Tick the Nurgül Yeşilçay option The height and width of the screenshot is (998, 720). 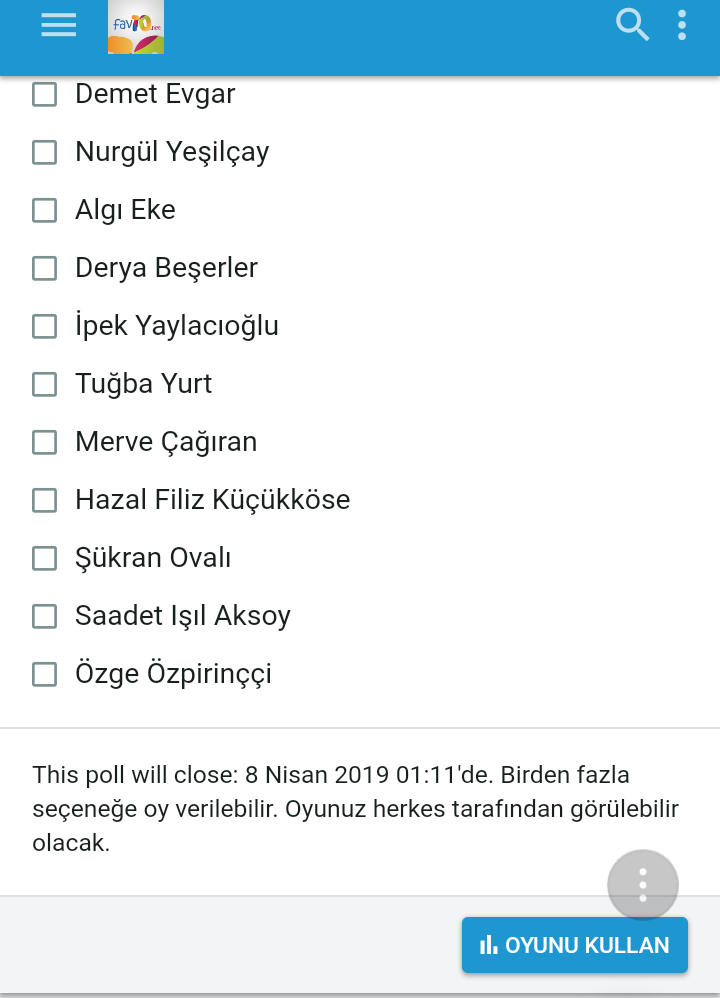45,153
